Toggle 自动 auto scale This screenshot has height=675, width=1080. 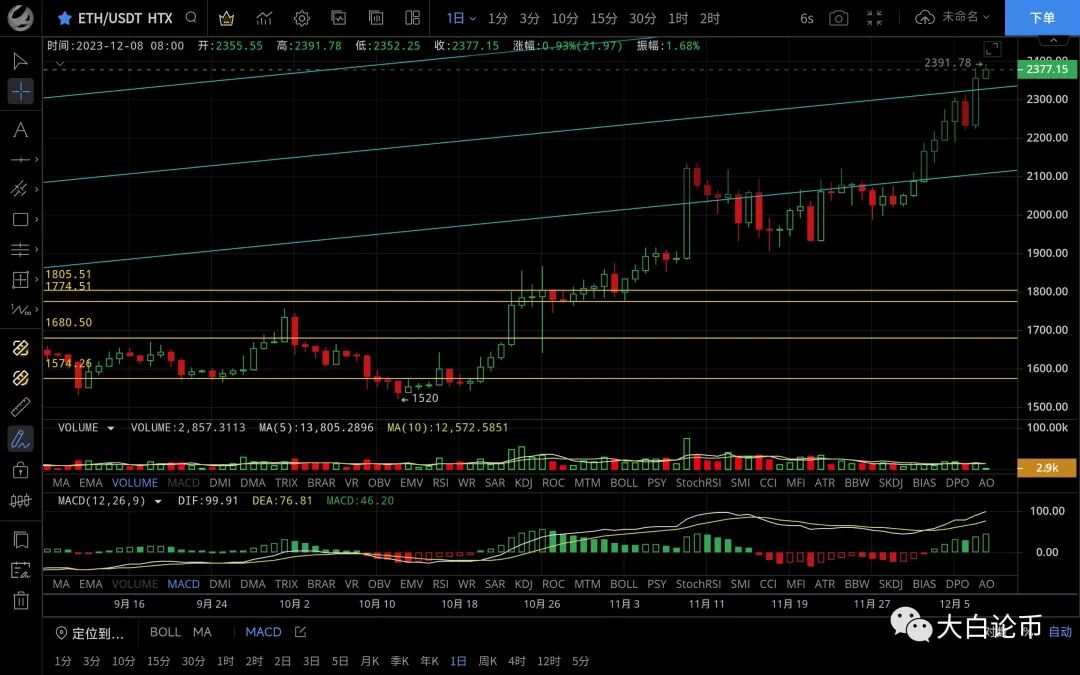click(1060, 632)
